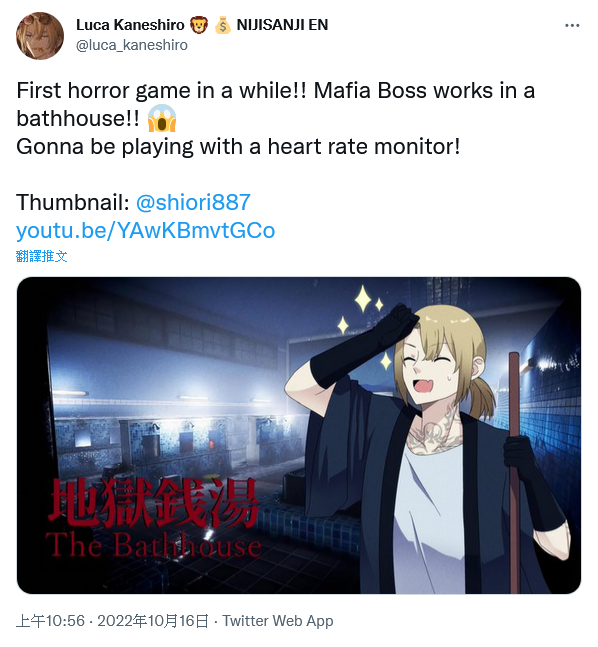This screenshot has height=647, width=598.
Task: Click the Twitter Web App source label
Action: click(278, 621)
